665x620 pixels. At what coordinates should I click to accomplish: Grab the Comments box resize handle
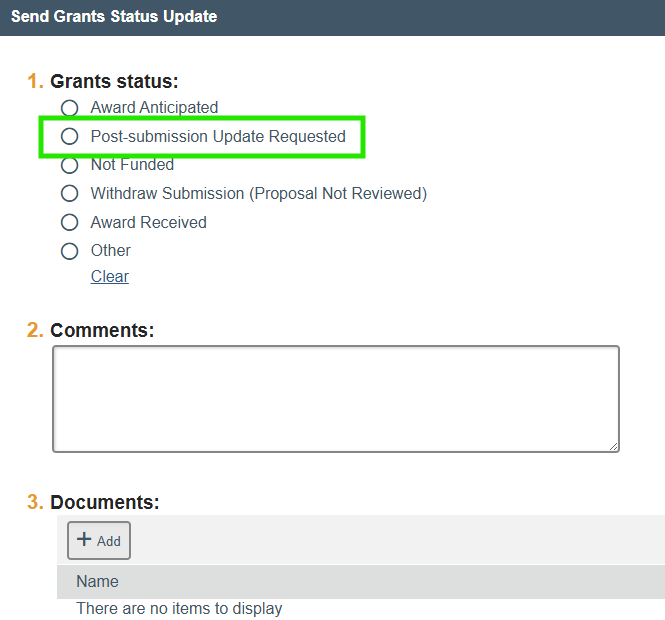pyautogui.click(x=613, y=445)
